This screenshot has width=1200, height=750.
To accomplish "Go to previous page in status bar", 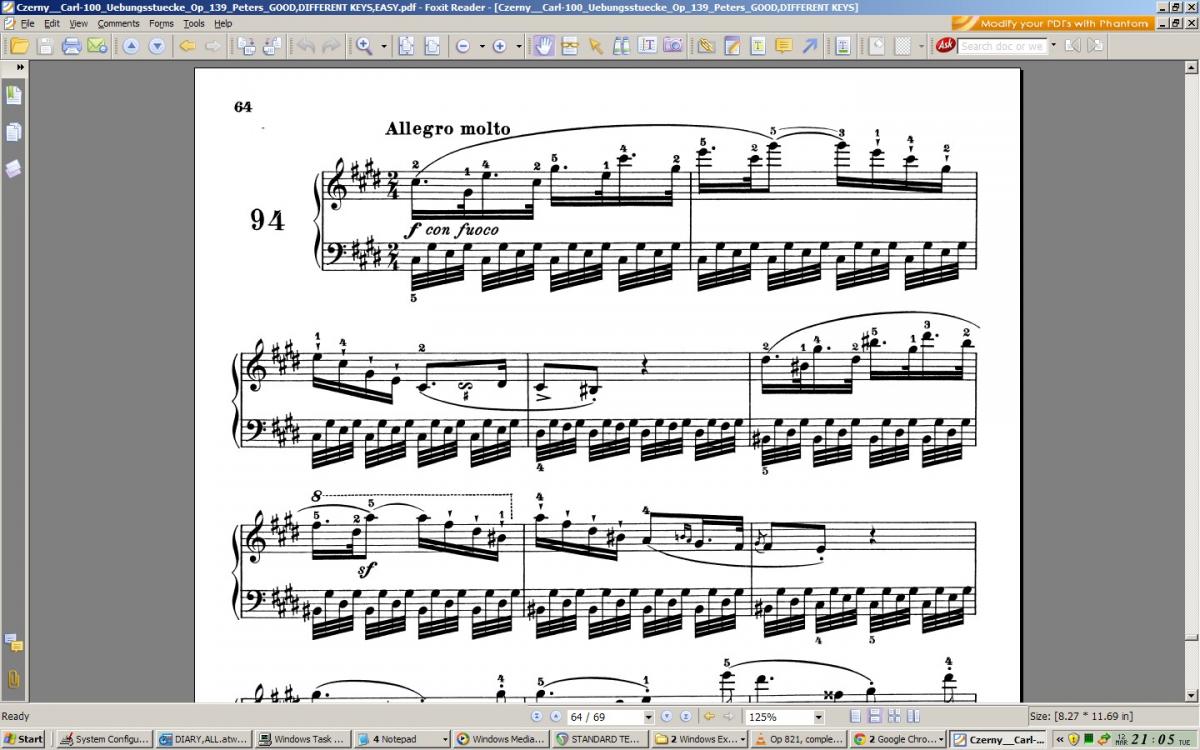I will pos(555,717).
